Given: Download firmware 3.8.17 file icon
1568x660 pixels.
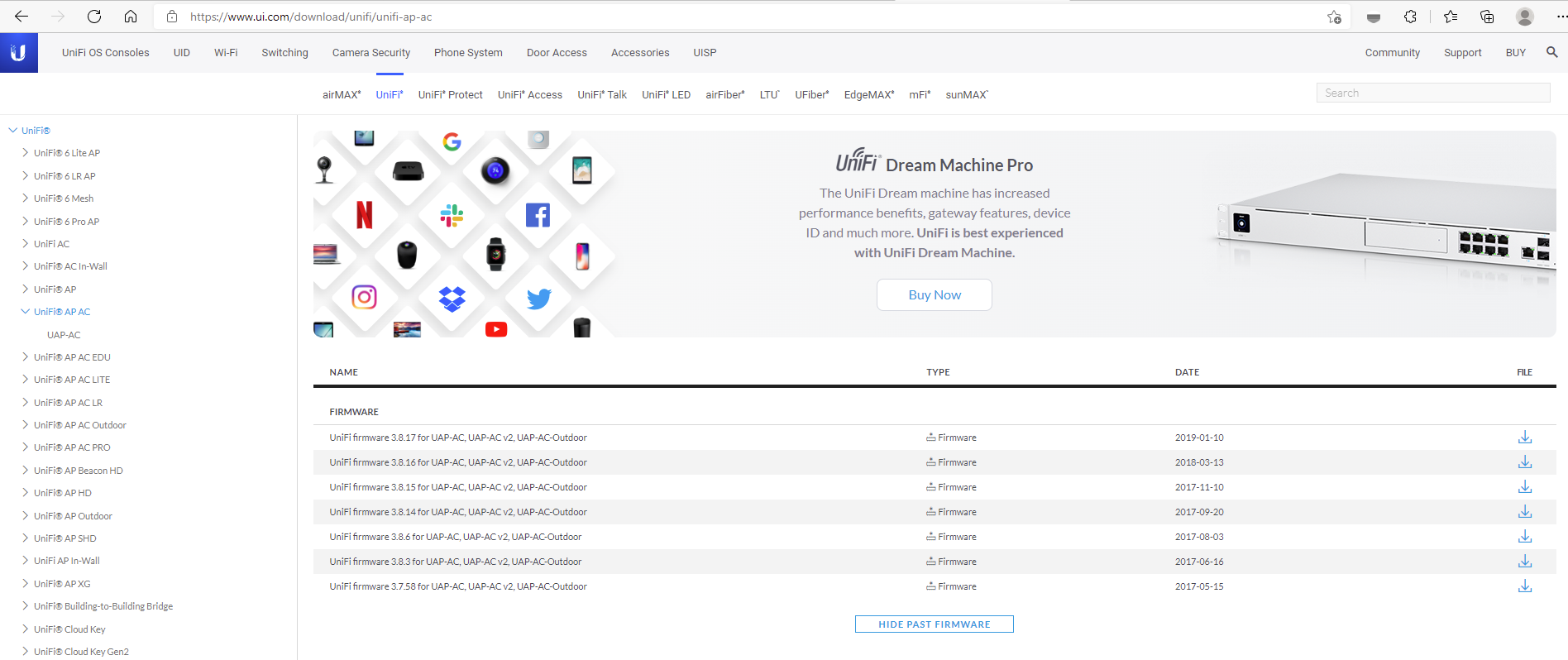Looking at the screenshot, I should [x=1524, y=438].
